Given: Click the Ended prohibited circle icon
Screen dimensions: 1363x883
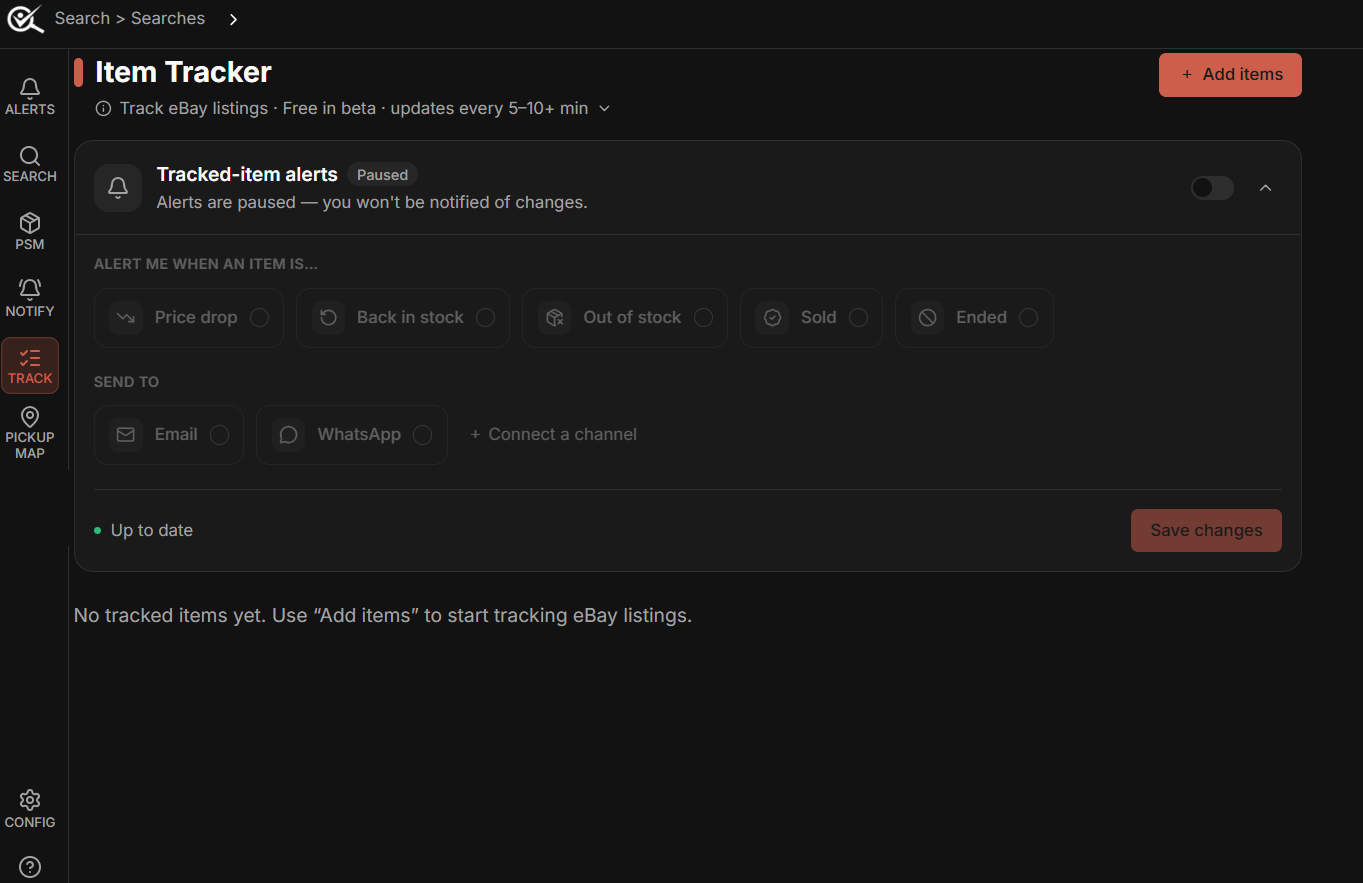Looking at the screenshot, I should coord(927,318).
